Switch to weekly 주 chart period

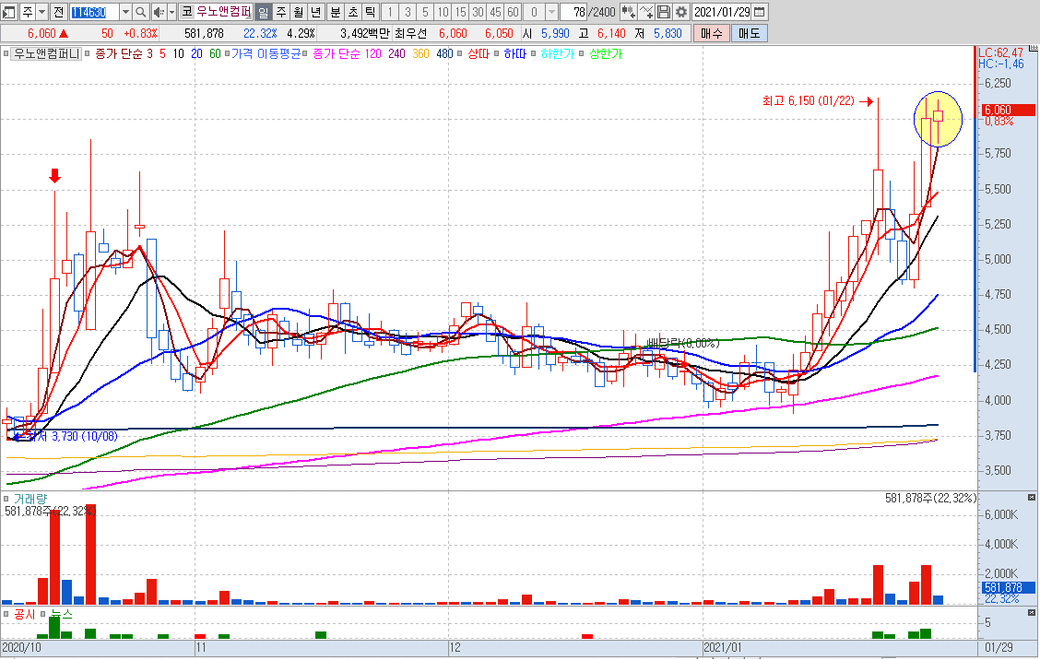coord(280,12)
